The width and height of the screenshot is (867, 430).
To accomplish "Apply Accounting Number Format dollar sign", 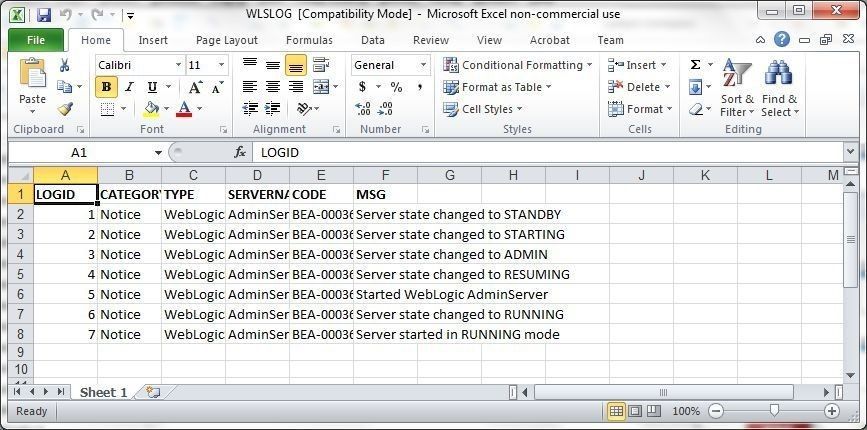I will 362,87.
